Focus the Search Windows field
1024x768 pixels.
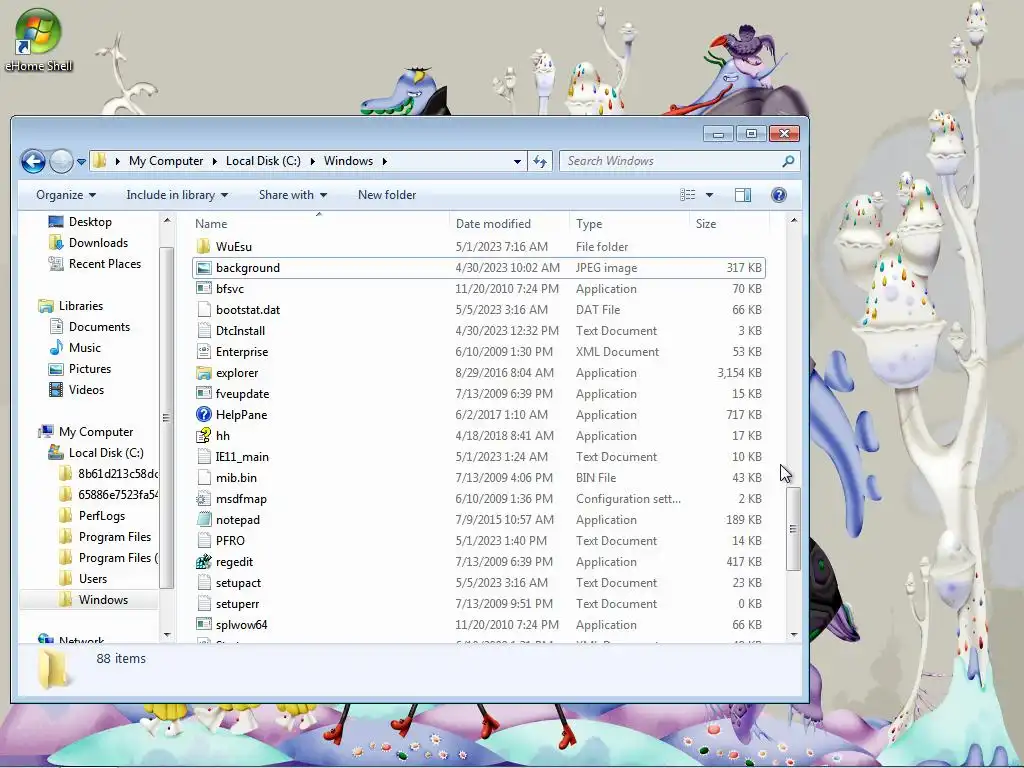point(679,161)
